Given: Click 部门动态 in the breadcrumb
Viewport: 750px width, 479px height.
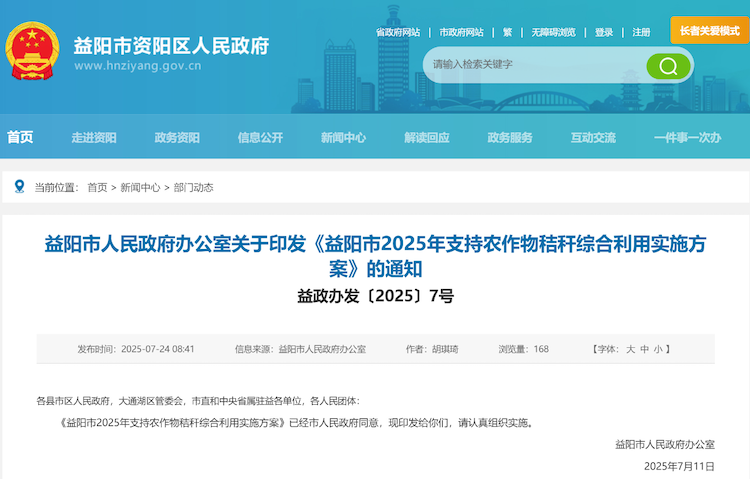Looking at the screenshot, I should (193, 187).
